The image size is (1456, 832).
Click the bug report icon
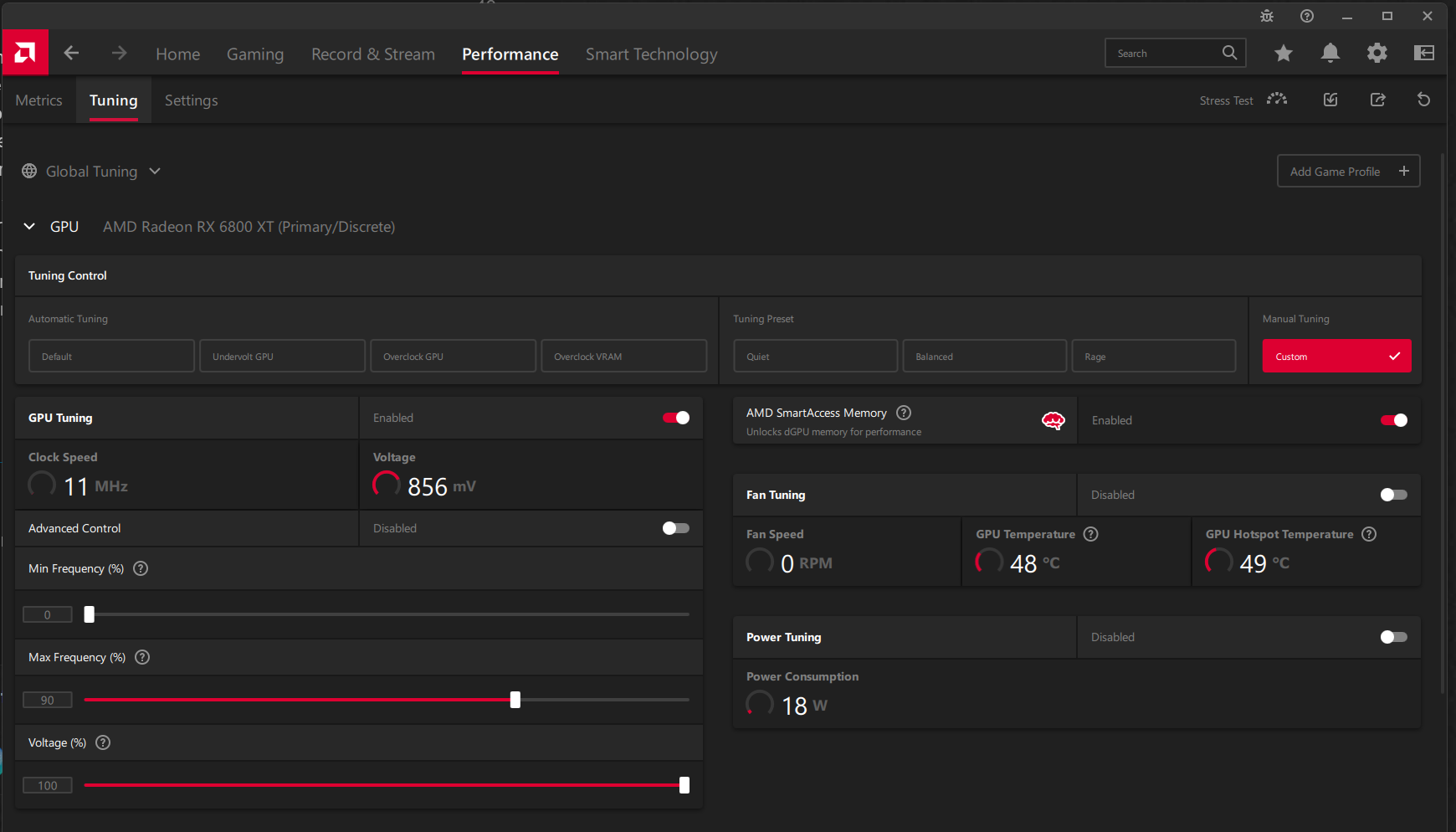click(1266, 16)
